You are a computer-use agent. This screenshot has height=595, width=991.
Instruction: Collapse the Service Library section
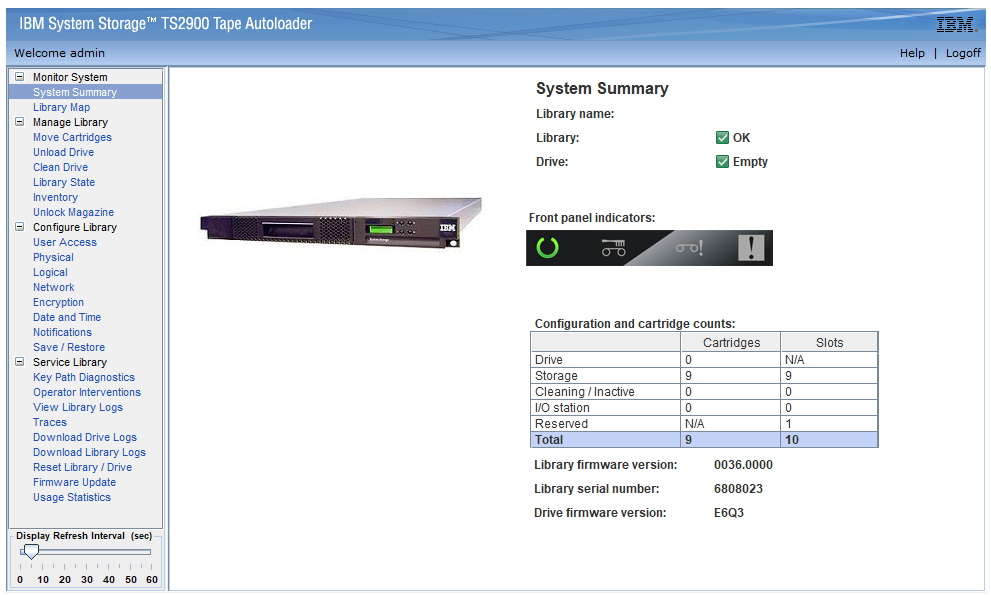(20, 362)
